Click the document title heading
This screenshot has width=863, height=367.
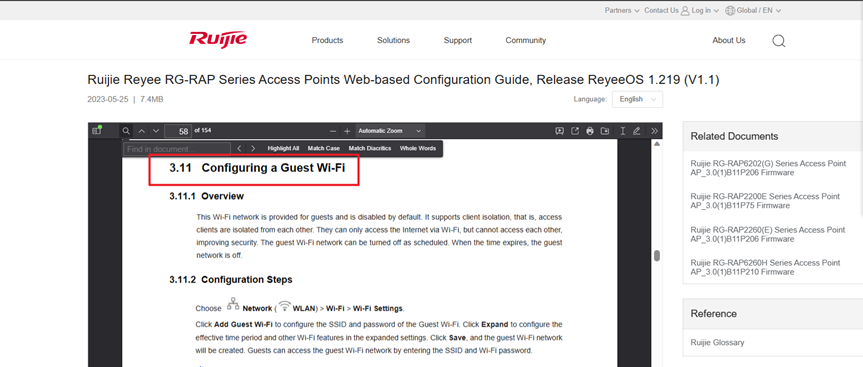403,80
